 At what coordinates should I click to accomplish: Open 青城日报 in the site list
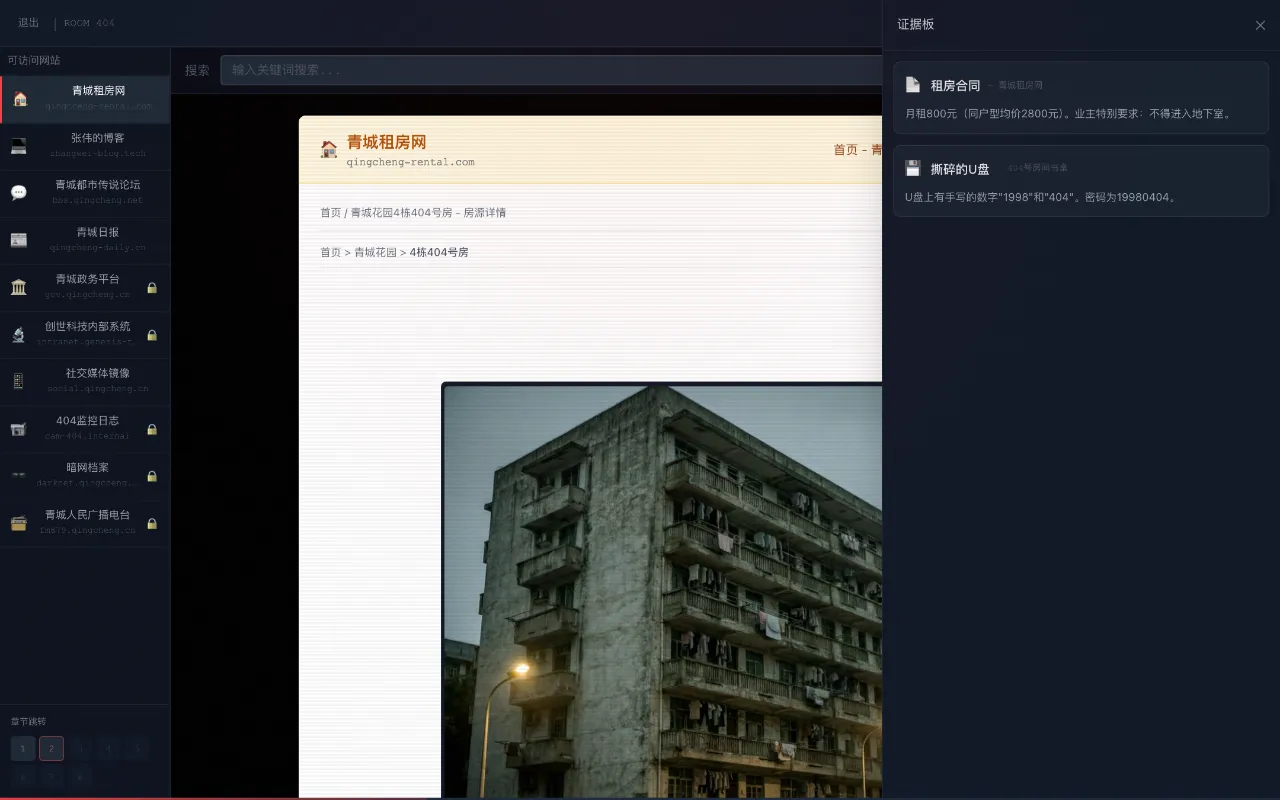coord(85,240)
